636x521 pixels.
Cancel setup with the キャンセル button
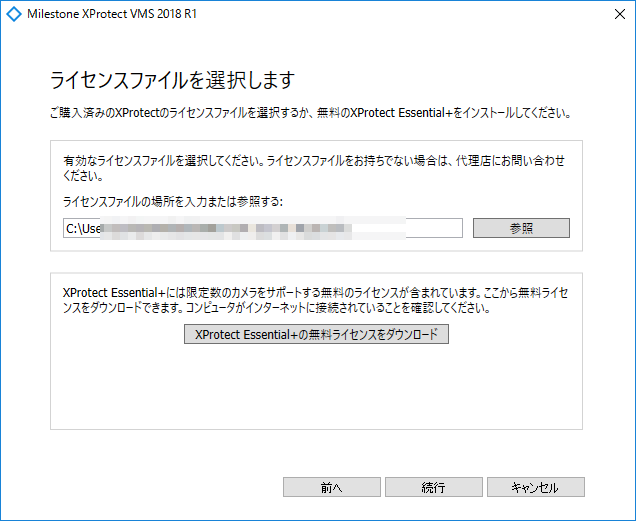[x=536, y=487]
